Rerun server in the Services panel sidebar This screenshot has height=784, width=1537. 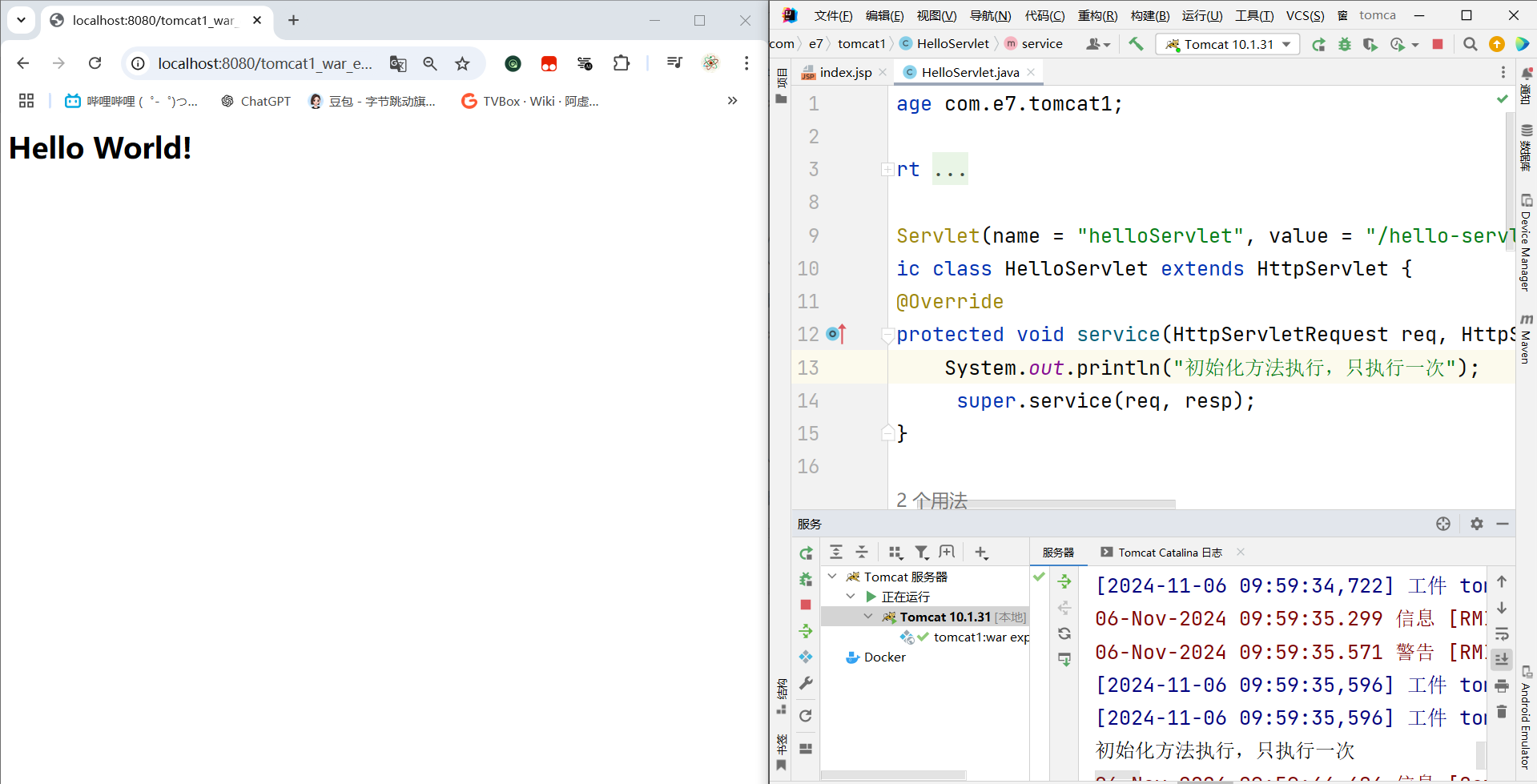tap(806, 553)
